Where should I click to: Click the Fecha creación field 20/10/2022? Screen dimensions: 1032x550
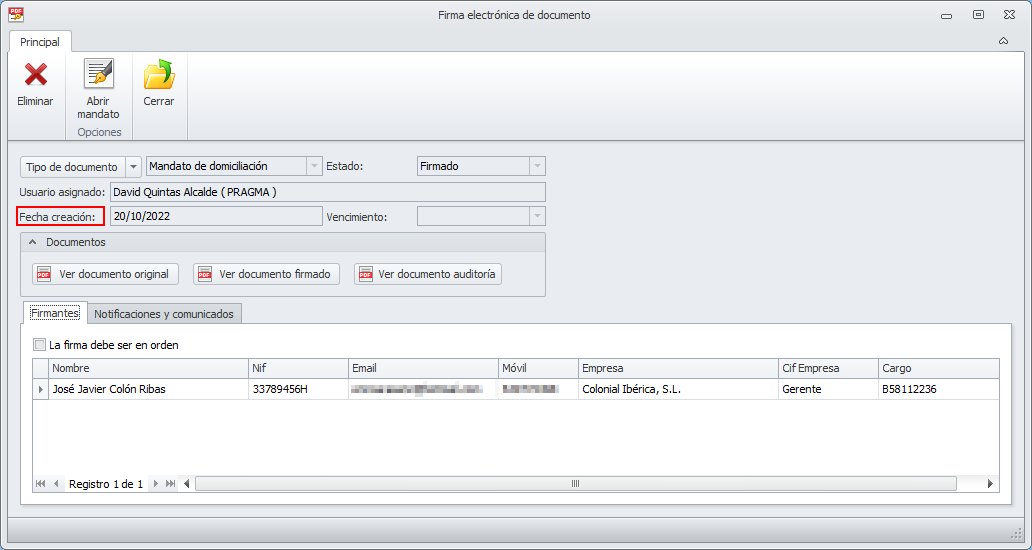(x=216, y=216)
